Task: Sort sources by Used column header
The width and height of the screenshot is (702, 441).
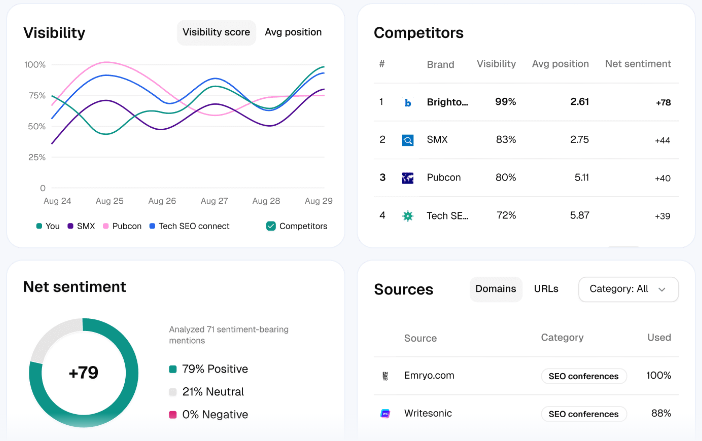Action: click(x=659, y=338)
